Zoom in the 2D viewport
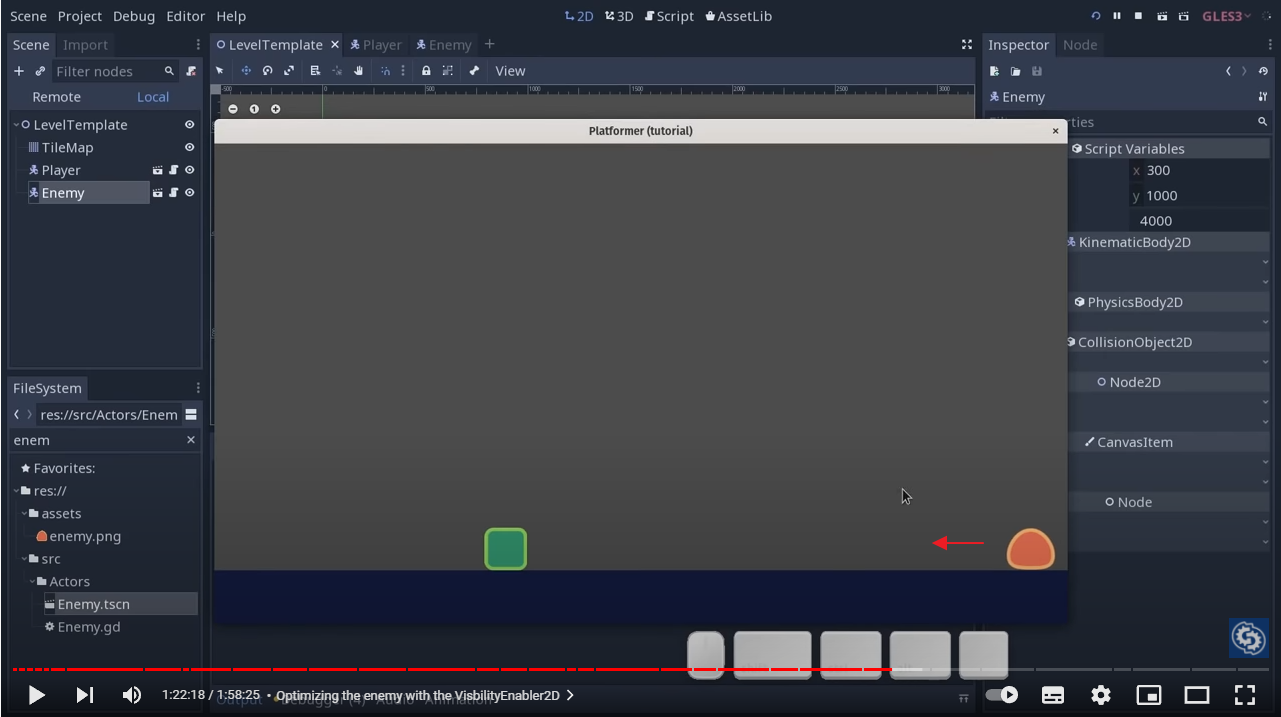The height and width of the screenshot is (717, 1281). click(x=276, y=109)
